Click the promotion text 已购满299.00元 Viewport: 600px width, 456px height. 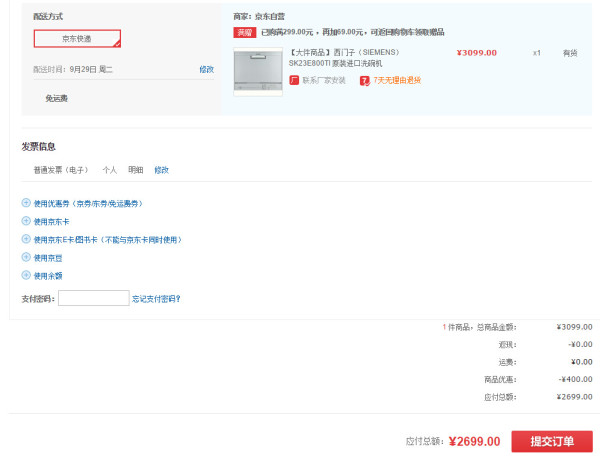coord(287,32)
